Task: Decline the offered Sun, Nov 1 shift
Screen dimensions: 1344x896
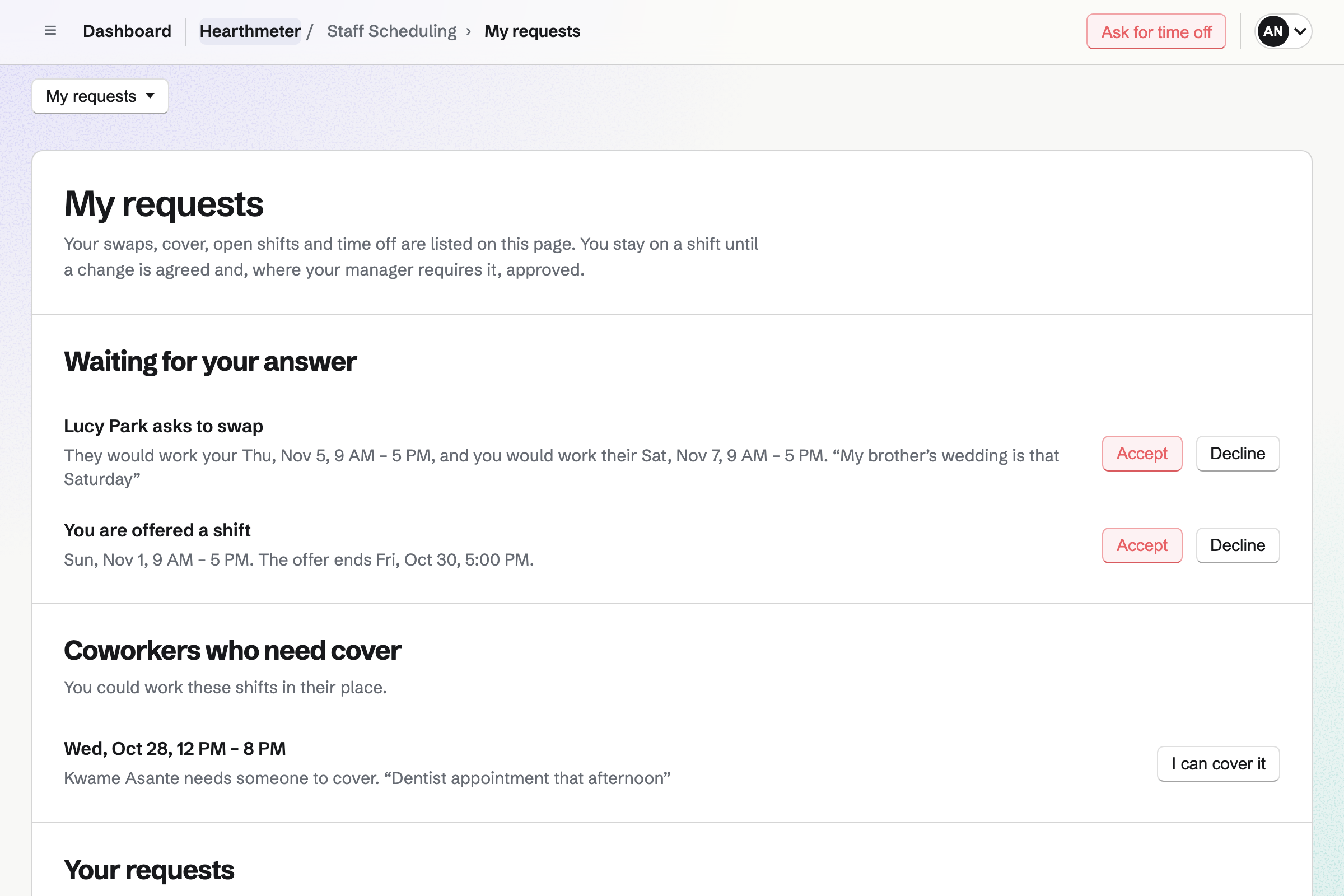Action: [x=1238, y=545]
